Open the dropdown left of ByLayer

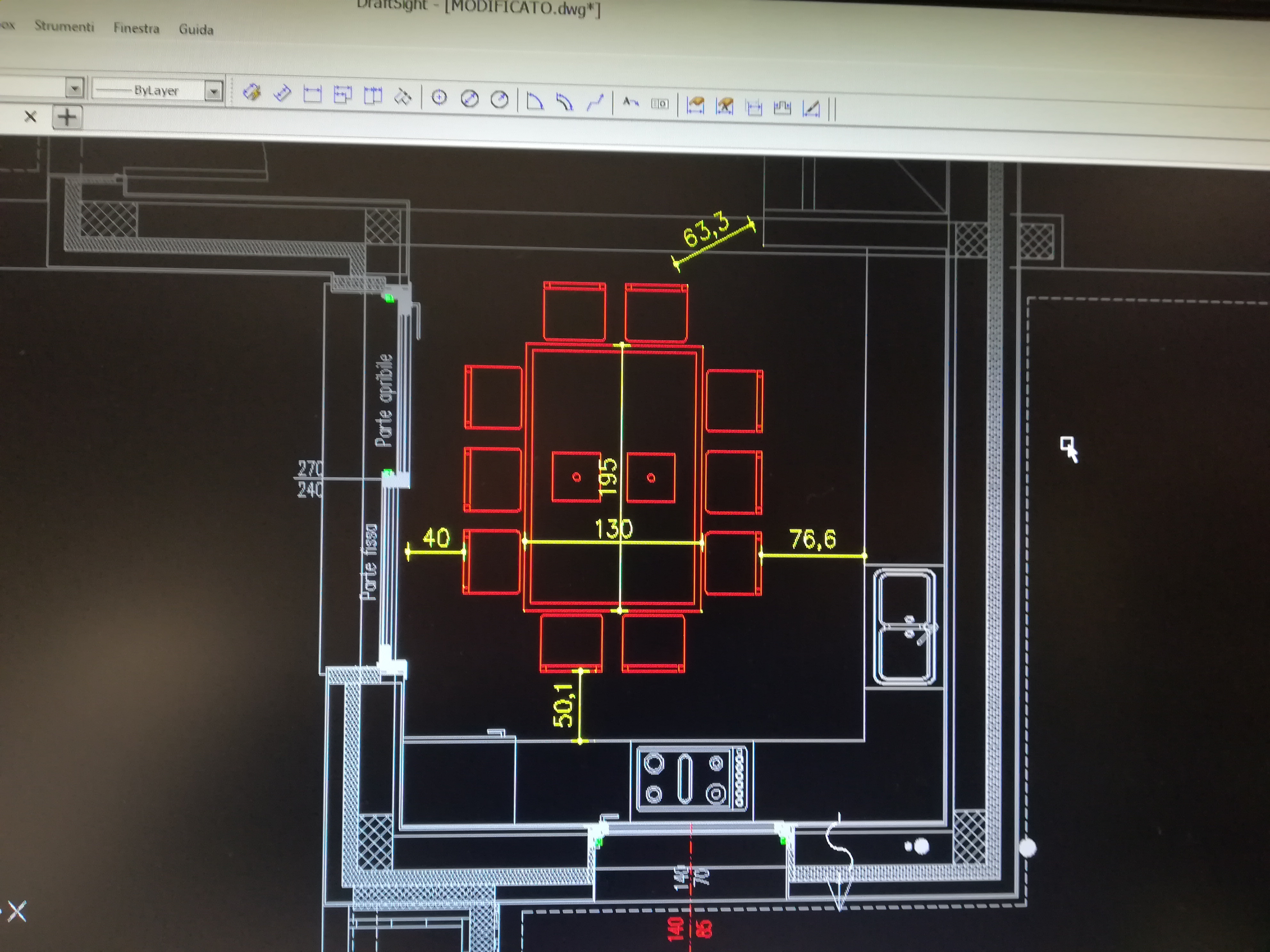click(x=75, y=88)
